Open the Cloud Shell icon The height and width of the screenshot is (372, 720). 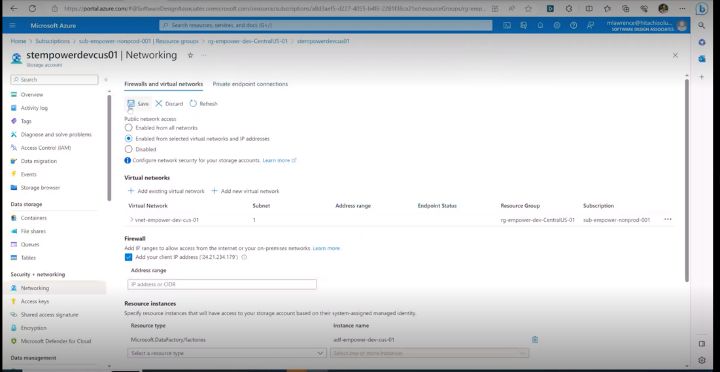click(507, 26)
